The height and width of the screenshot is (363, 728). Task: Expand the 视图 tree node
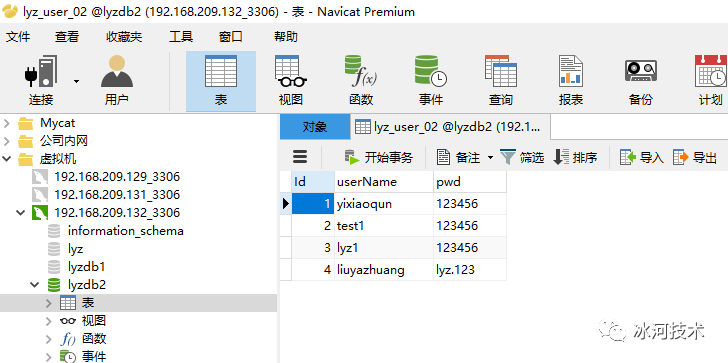tap(49, 321)
